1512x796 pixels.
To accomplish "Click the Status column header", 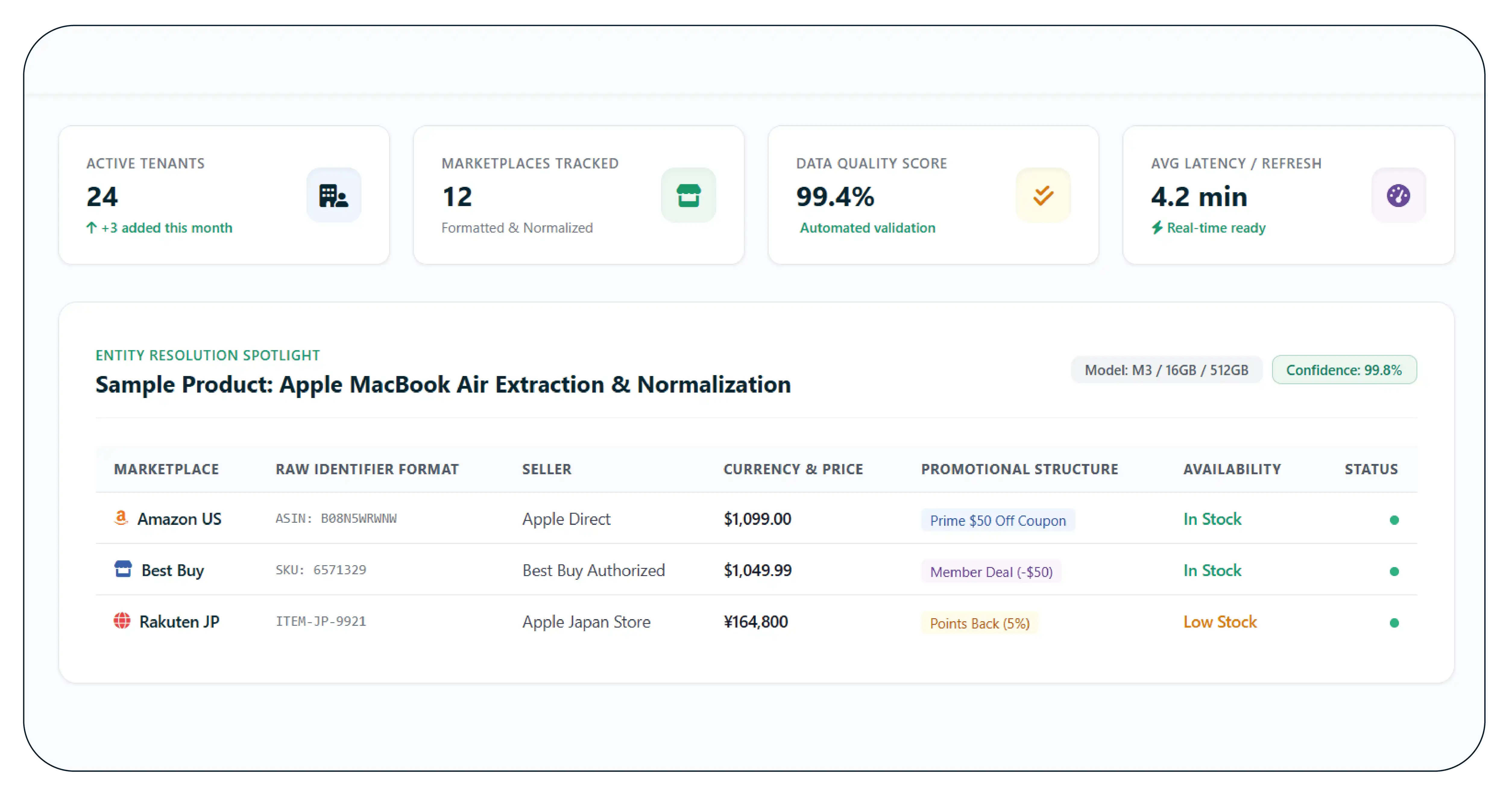I will tap(1371, 469).
